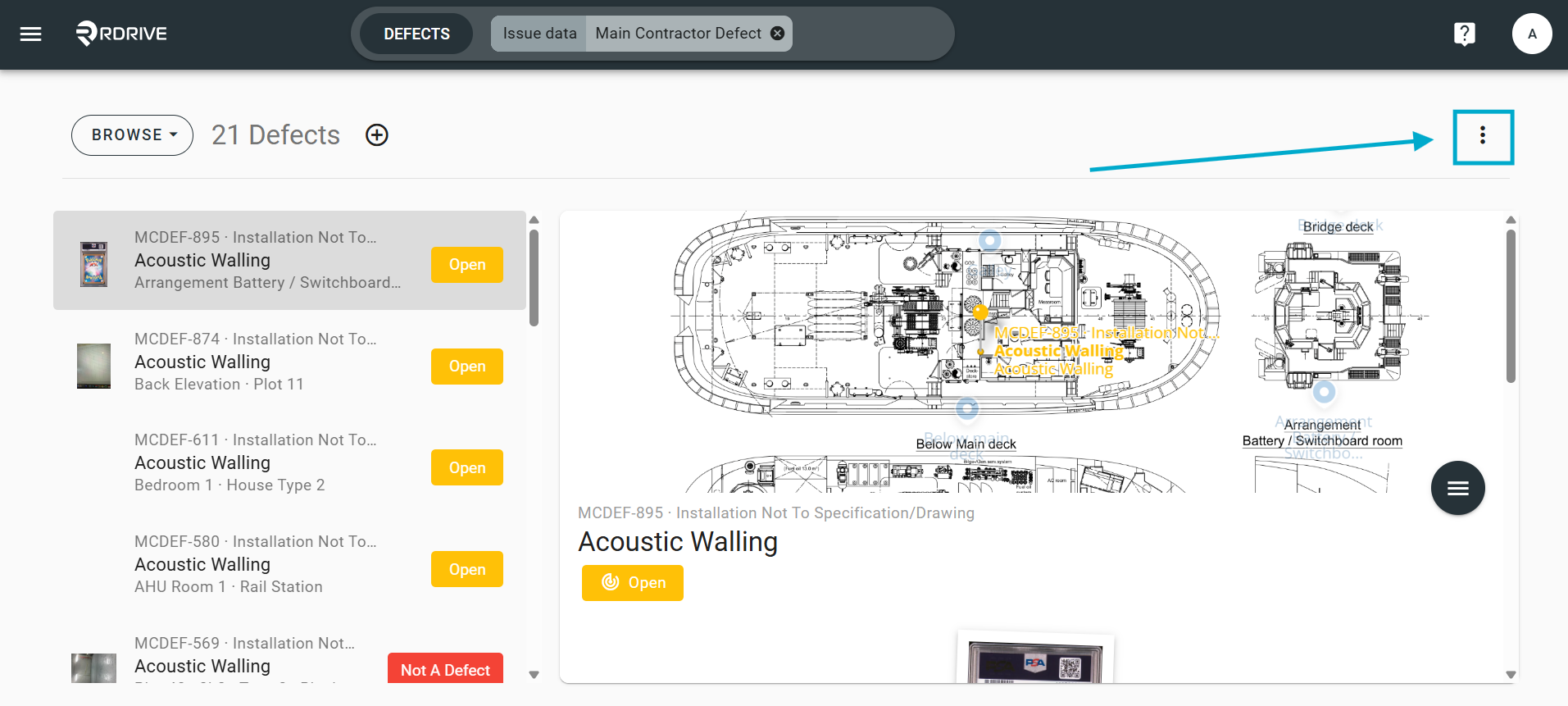
Task: Click the Acoustic Walling detail title
Action: coord(678,542)
